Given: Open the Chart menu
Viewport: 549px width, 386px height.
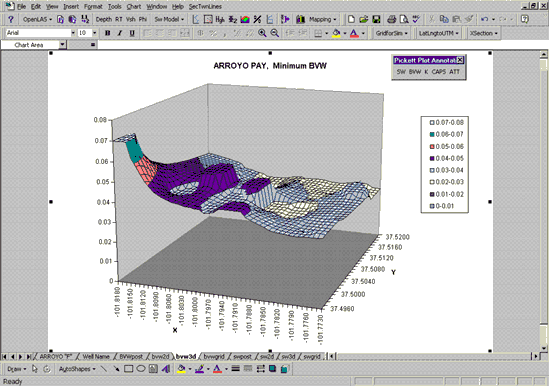Looking at the screenshot, I should [134, 6].
